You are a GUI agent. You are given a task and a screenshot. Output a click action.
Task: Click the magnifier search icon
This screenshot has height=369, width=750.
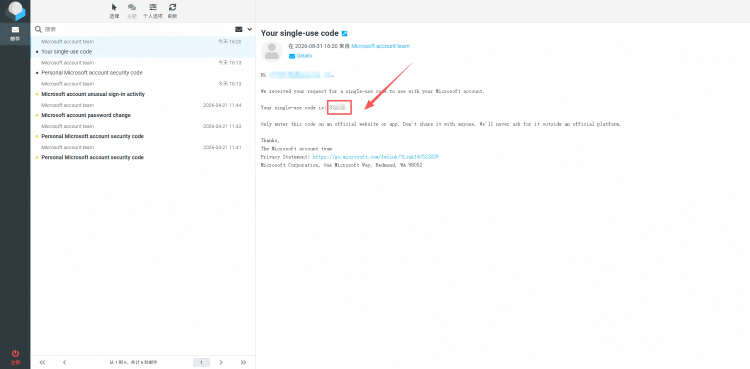[39, 29]
